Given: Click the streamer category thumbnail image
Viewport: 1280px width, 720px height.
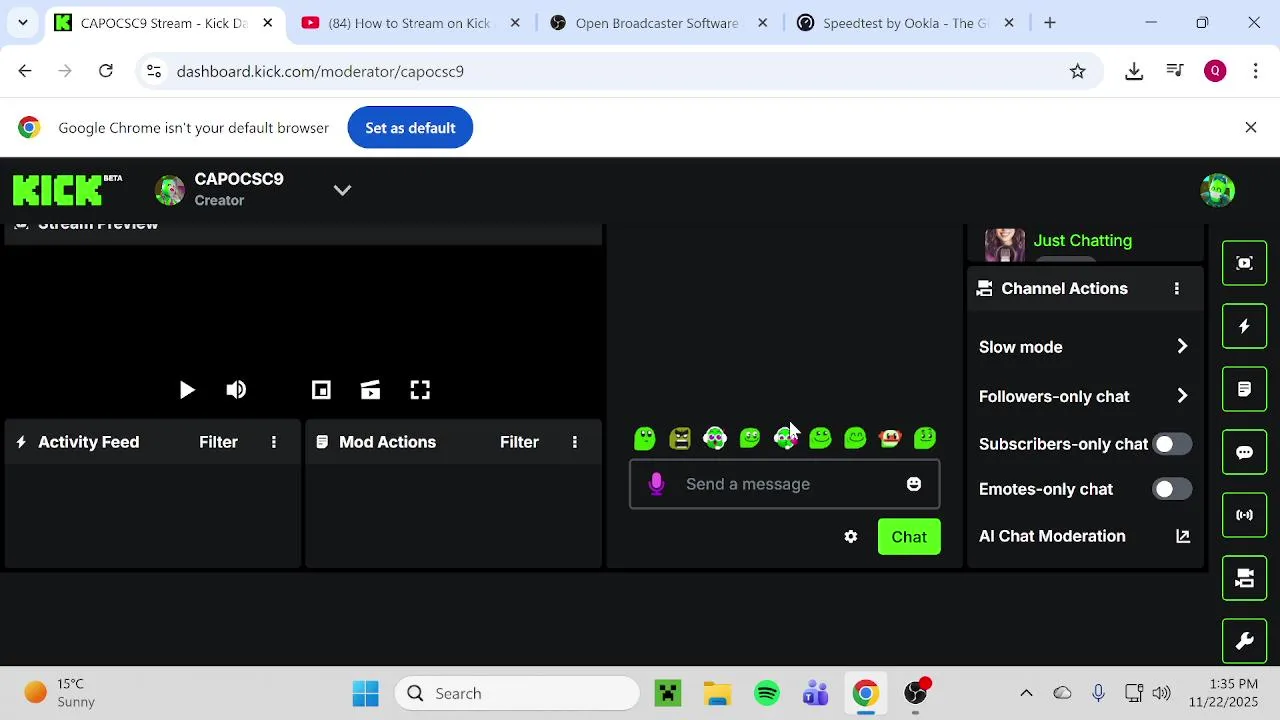Looking at the screenshot, I should coord(1005,244).
